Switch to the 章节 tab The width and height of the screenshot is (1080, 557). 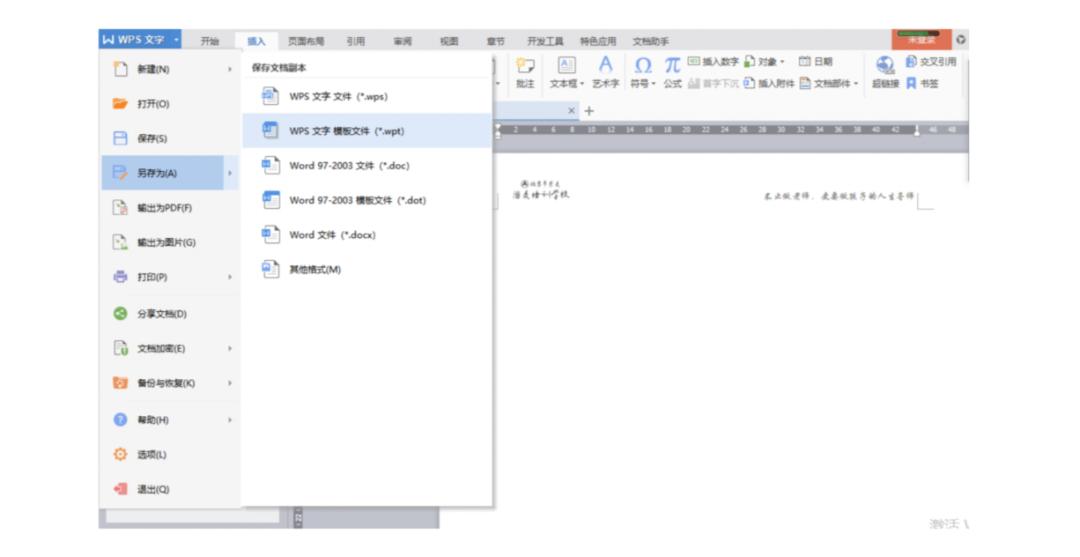click(x=496, y=41)
